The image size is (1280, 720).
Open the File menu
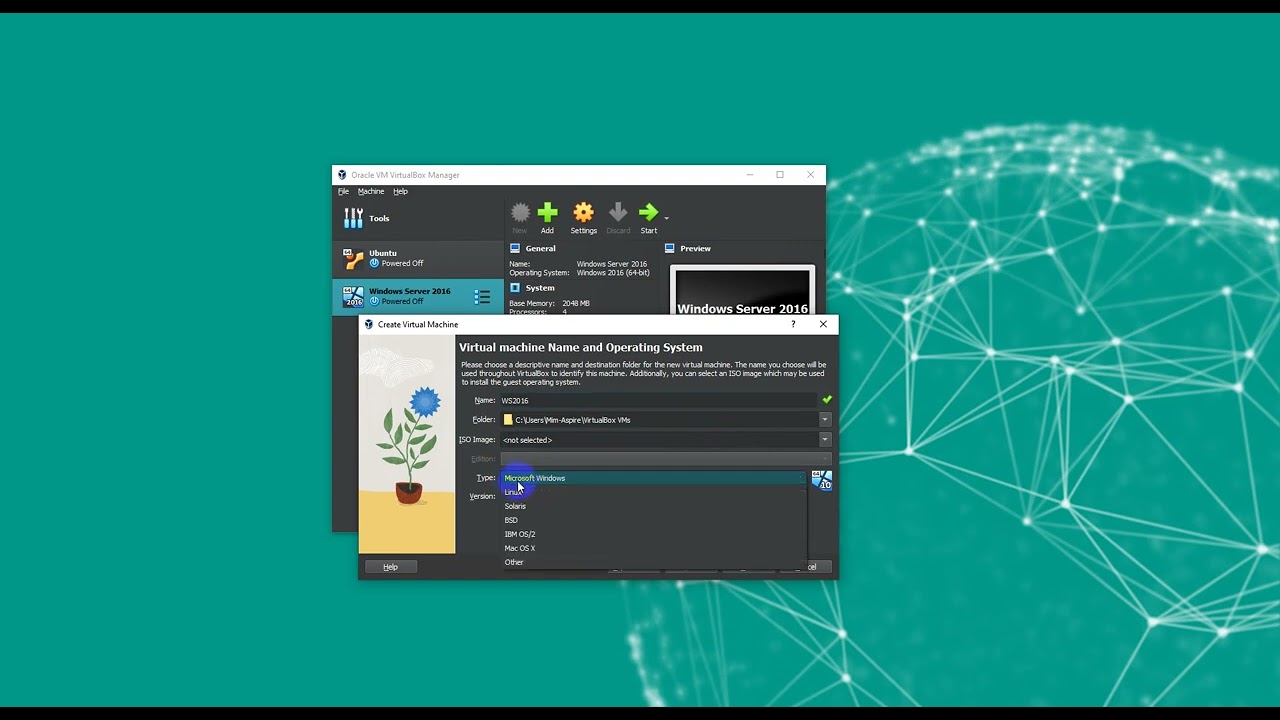(x=343, y=191)
